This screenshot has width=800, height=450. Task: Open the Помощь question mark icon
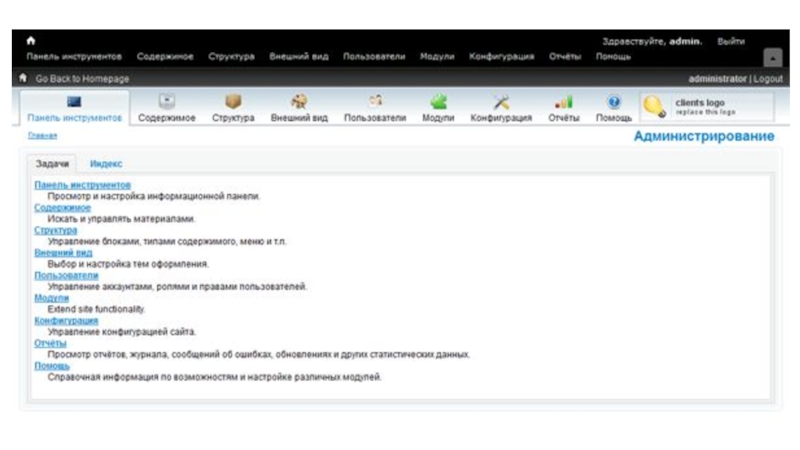(614, 102)
